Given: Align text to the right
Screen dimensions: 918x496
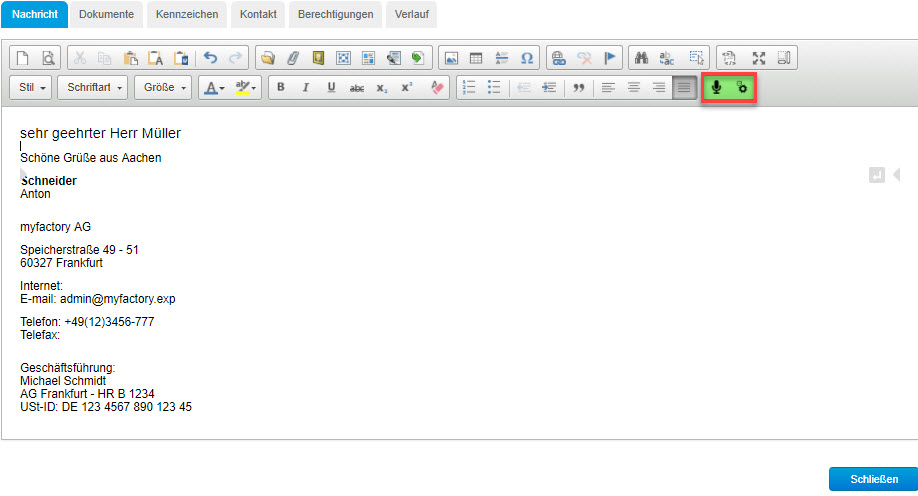Looking at the screenshot, I should coord(659,88).
